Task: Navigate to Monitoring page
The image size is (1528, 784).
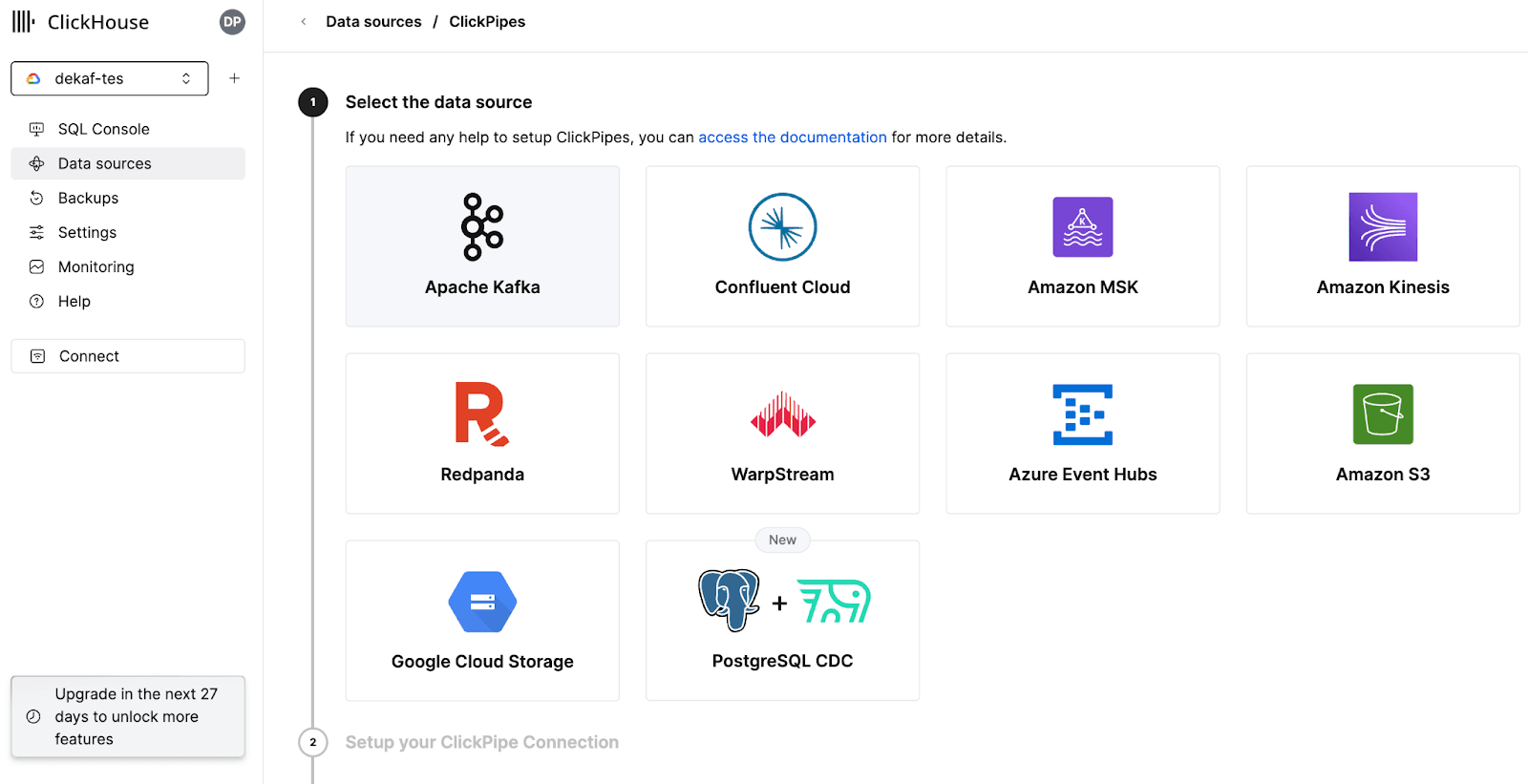Action: pyautogui.click(x=95, y=266)
